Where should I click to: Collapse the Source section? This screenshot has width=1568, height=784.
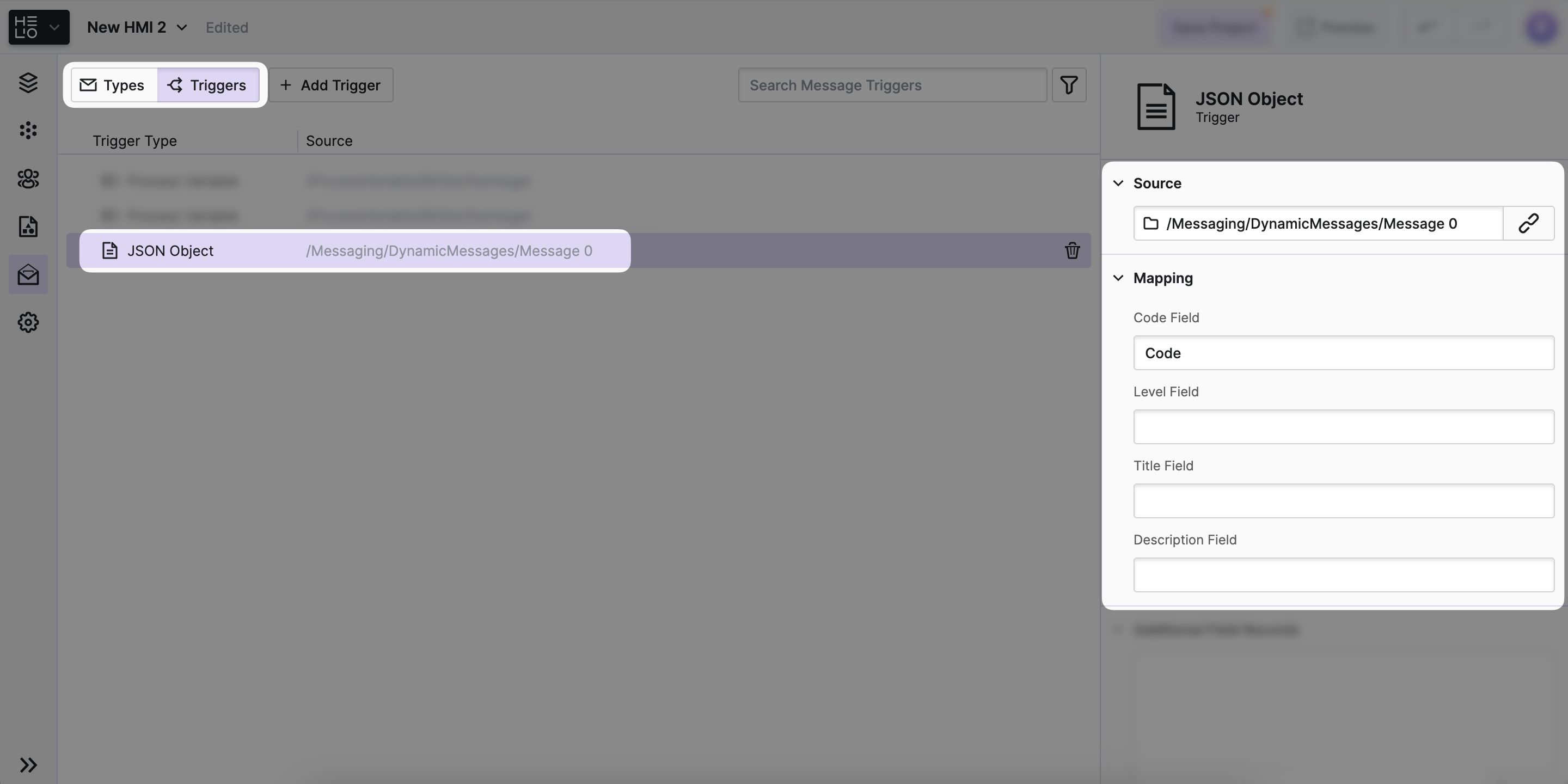(1118, 183)
